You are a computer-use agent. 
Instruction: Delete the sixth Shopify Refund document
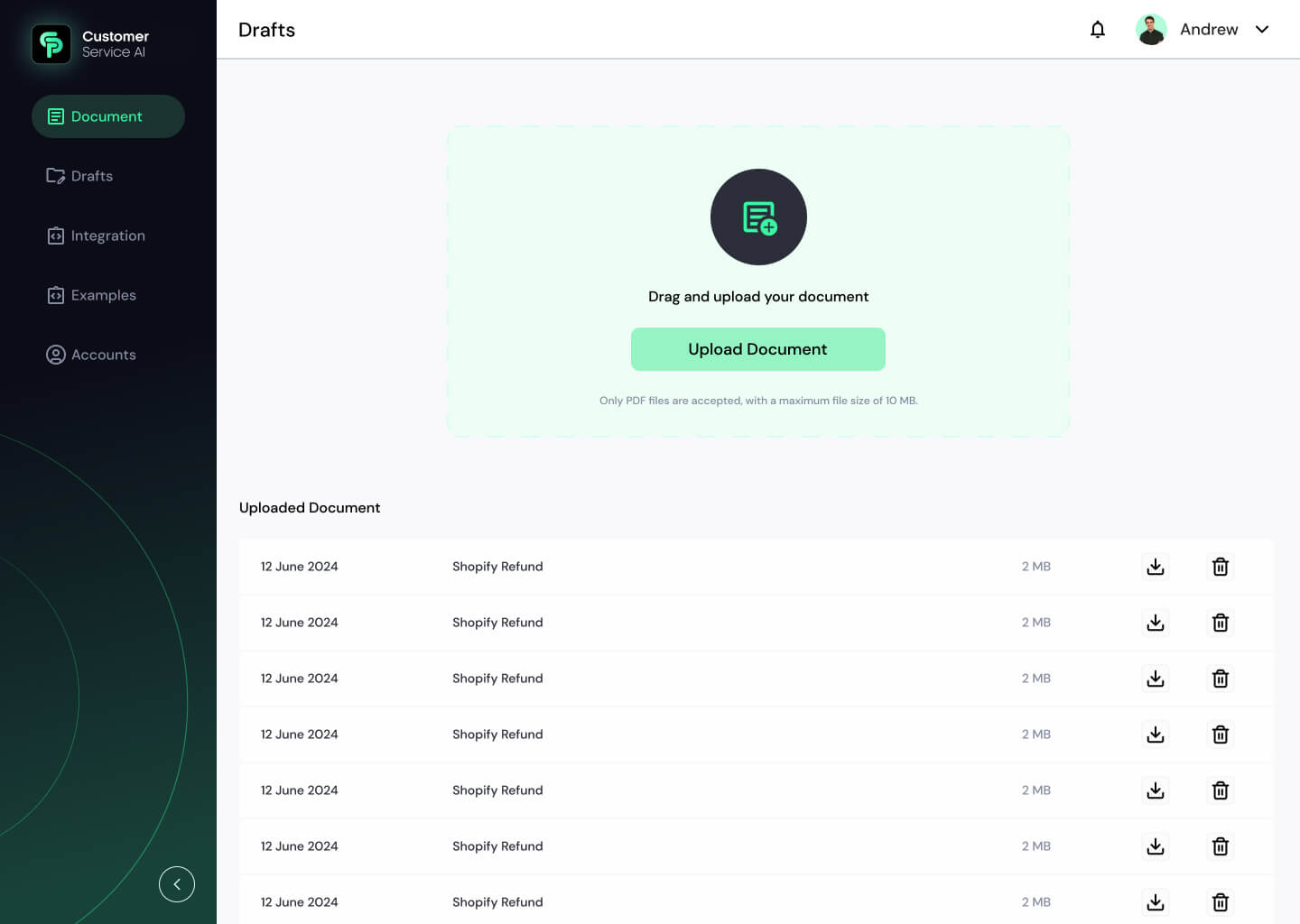(x=1221, y=846)
